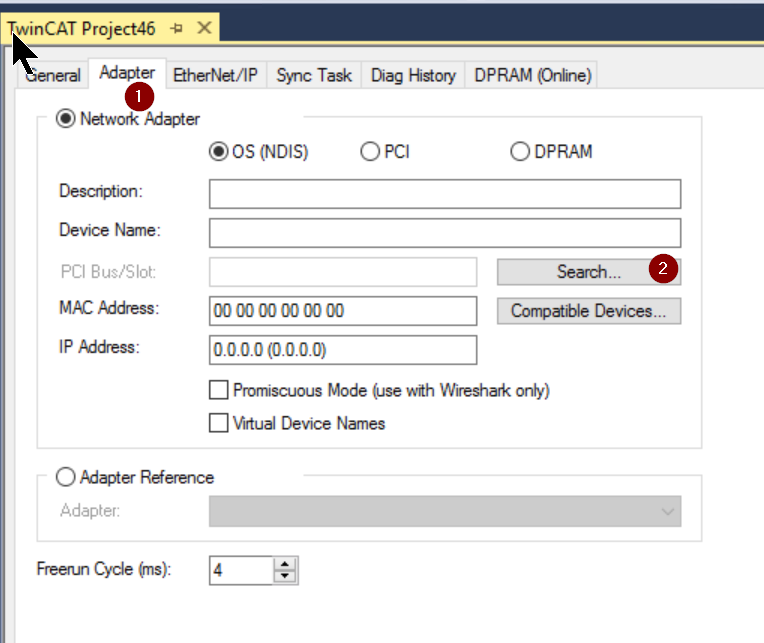This screenshot has height=643, width=764.
Task: Click the PCI Bus/Slot field
Action: pos(343,272)
